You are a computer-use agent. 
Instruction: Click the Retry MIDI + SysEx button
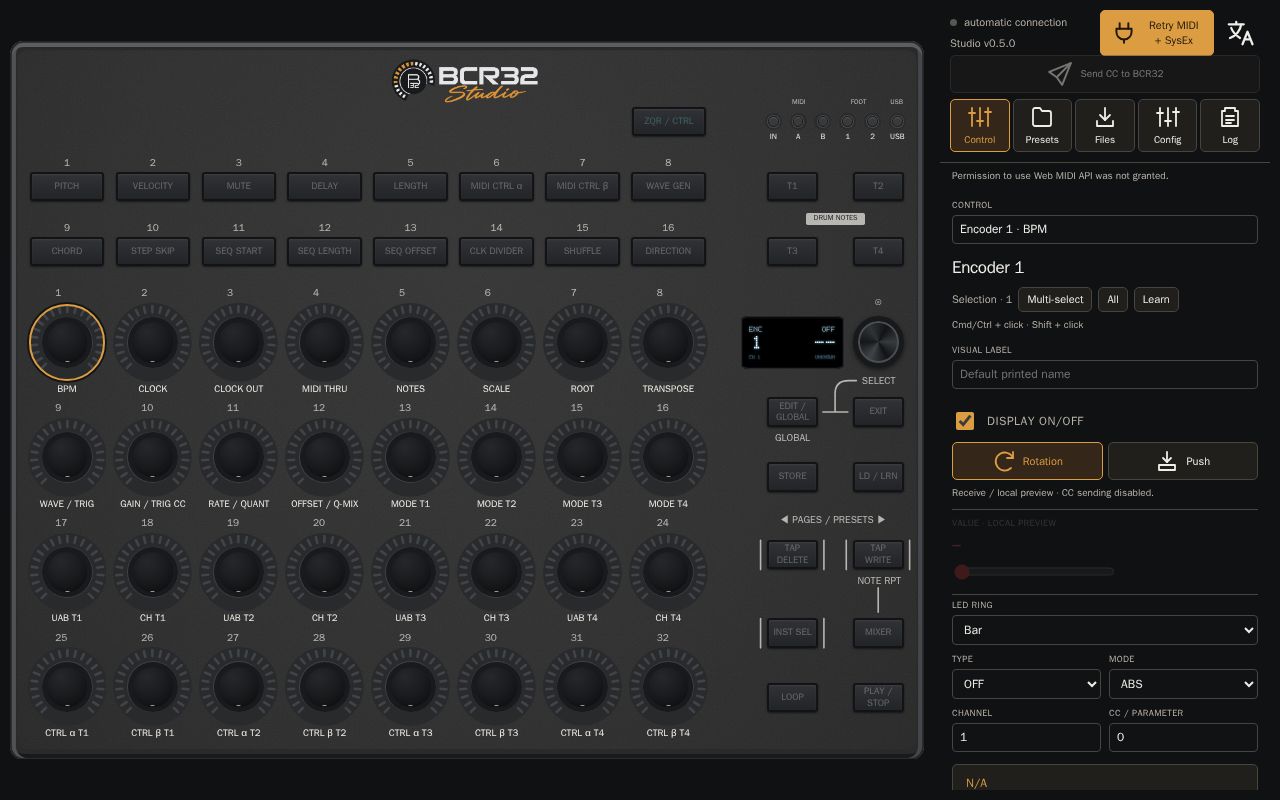click(1157, 33)
